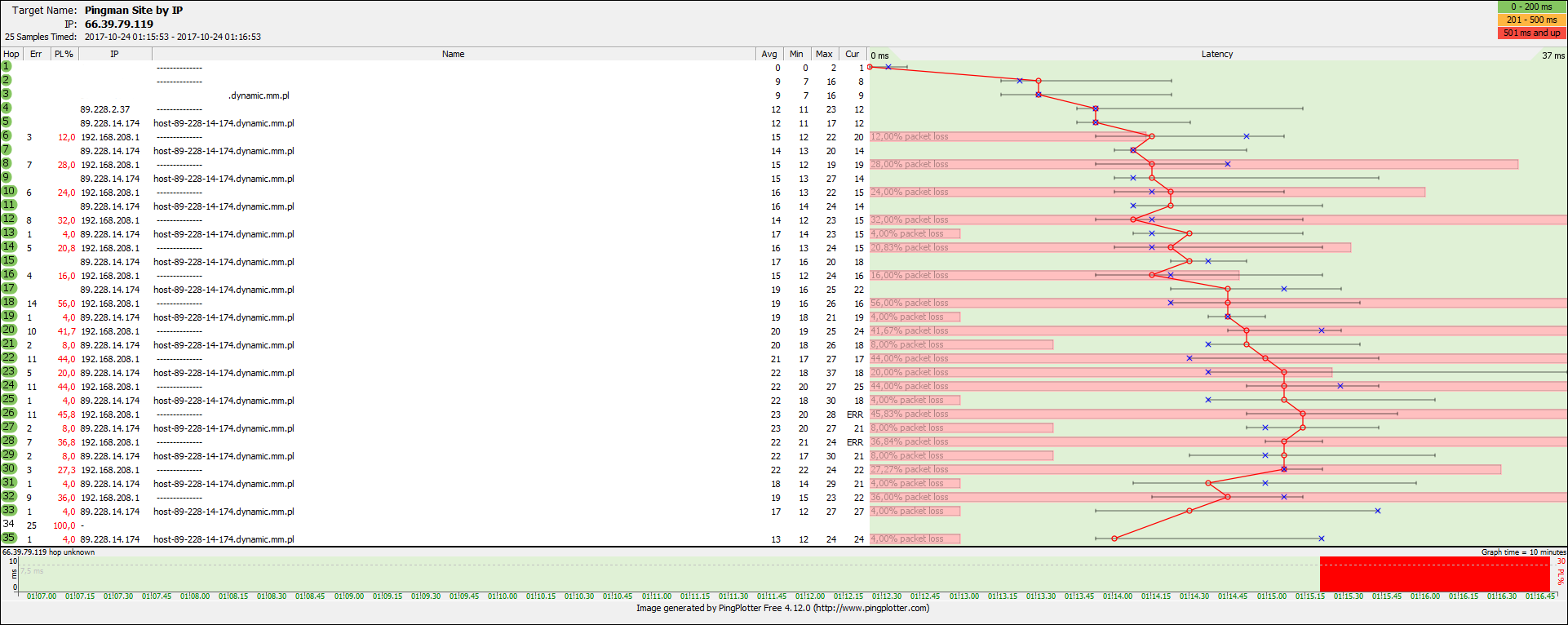The width and height of the screenshot is (1568, 625).
Task: Click the 01h12.00 mark on the timeline axis
Action: point(810,596)
